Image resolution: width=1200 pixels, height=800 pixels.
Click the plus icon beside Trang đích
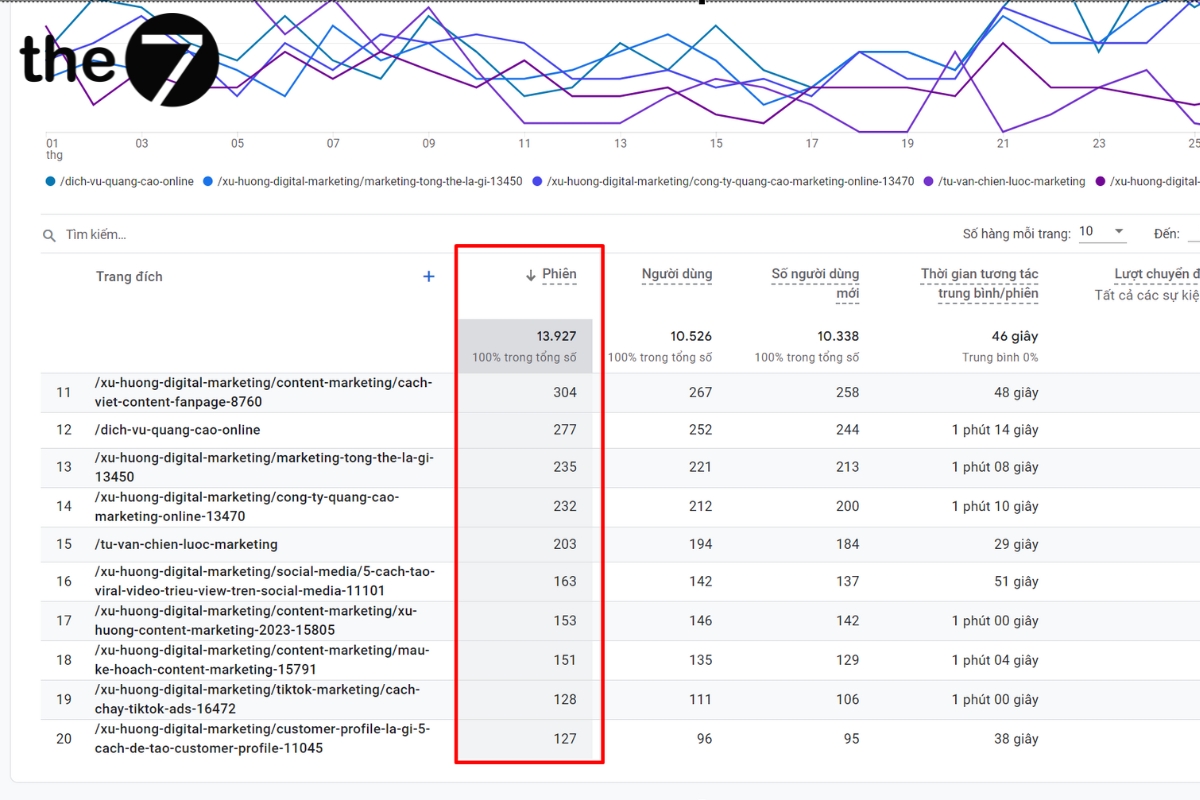428,276
